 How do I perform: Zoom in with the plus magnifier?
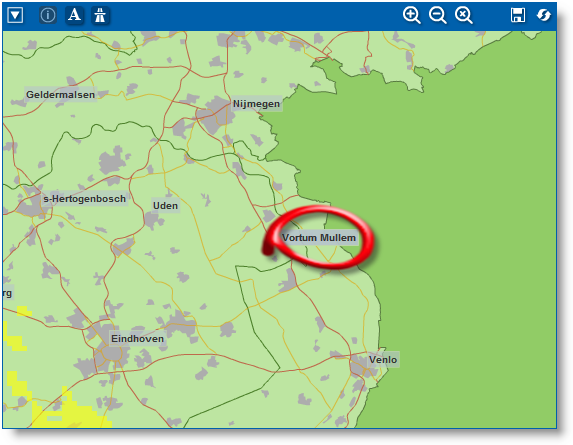(411, 15)
